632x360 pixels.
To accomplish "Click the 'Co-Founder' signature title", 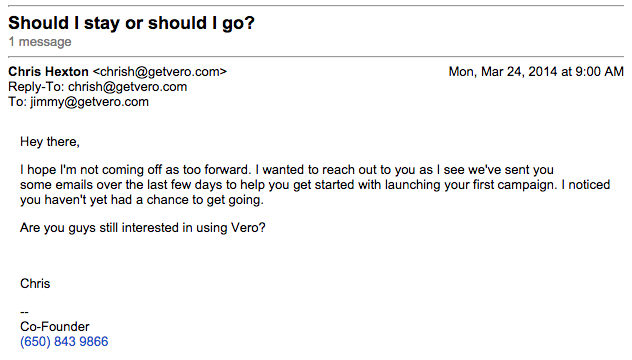I will point(55,327).
